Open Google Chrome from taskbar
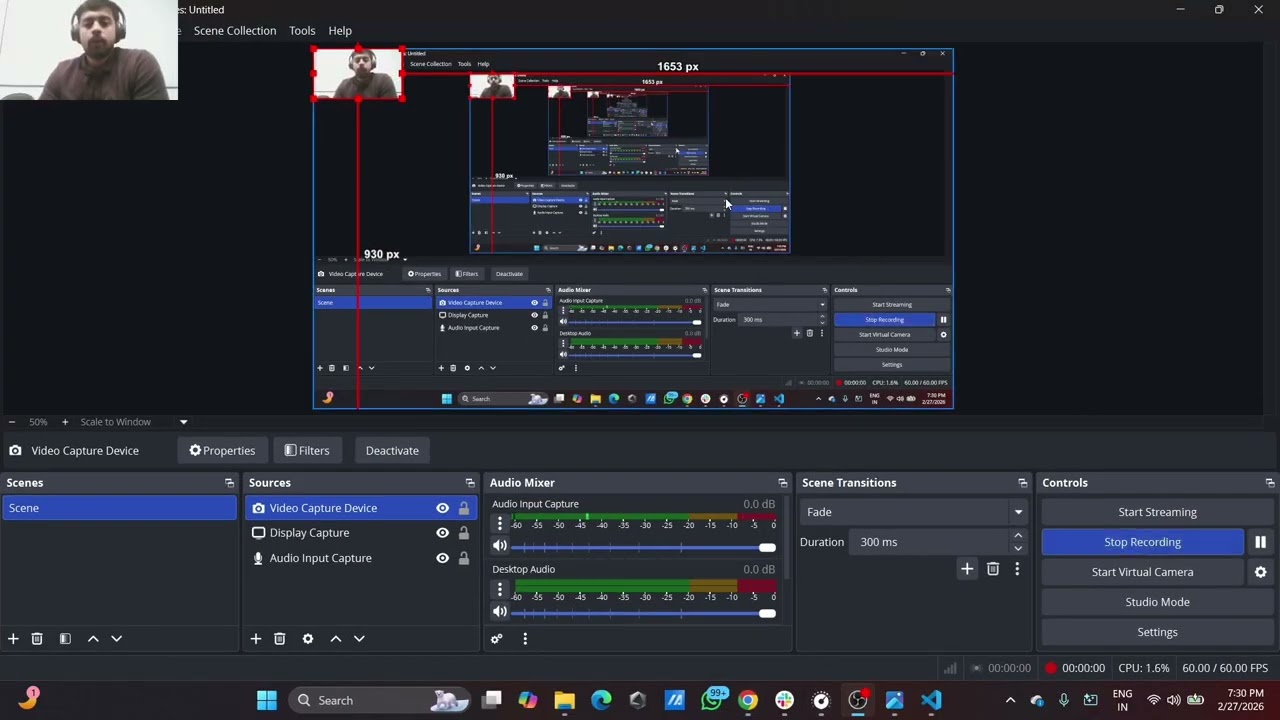The width and height of the screenshot is (1280, 720). click(748, 700)
